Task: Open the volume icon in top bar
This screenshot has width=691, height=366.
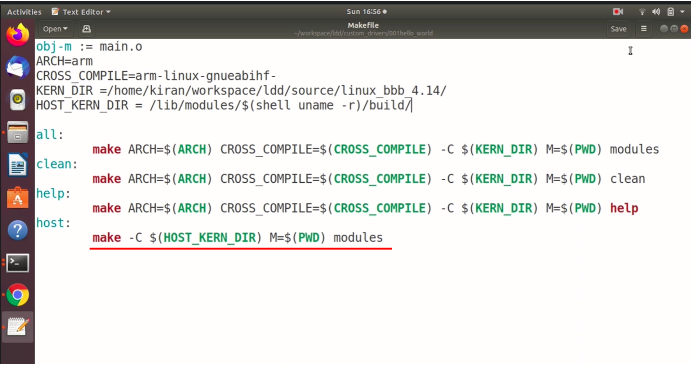Action: click(656, 12)
